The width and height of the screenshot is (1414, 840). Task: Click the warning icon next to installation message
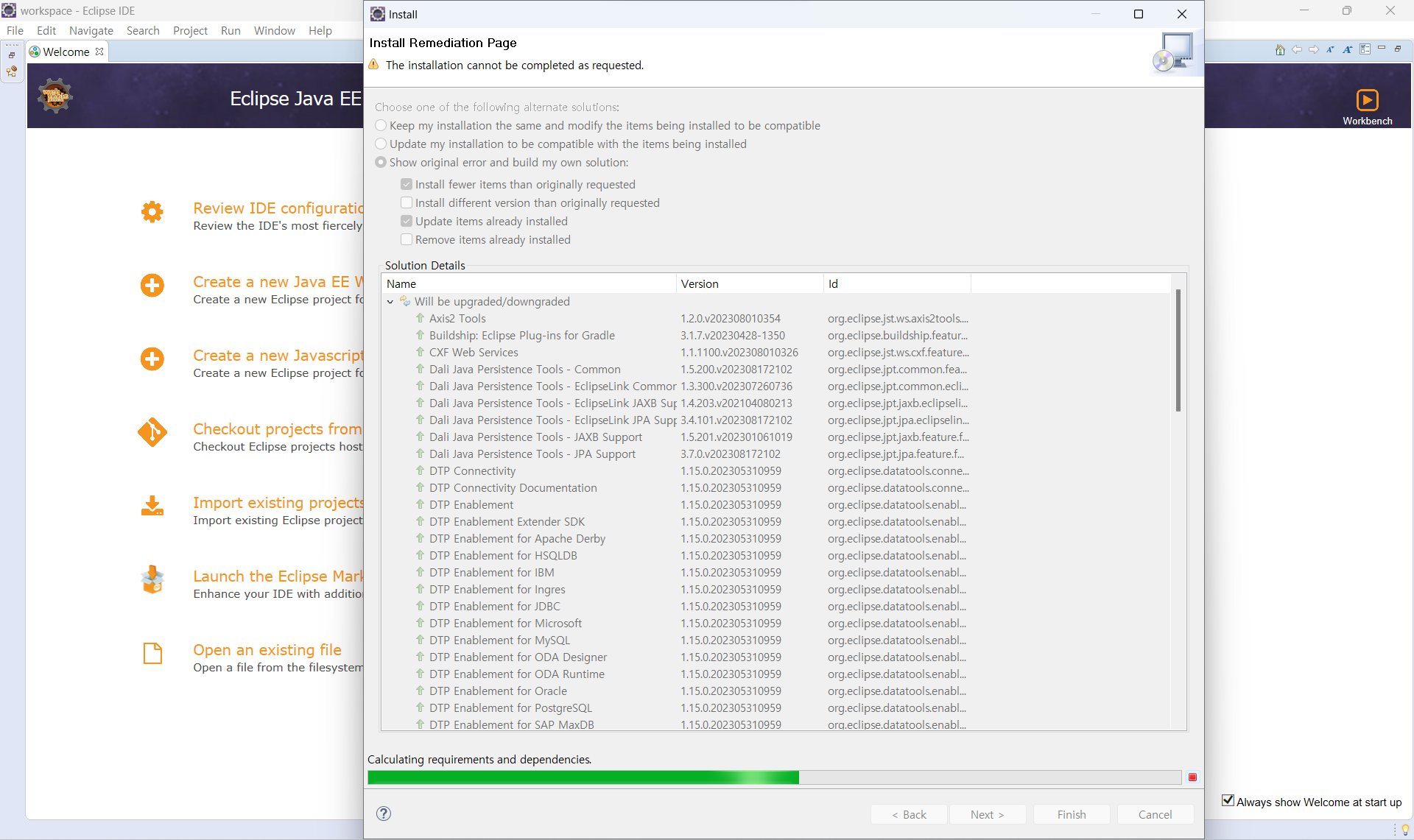[374, 65]
